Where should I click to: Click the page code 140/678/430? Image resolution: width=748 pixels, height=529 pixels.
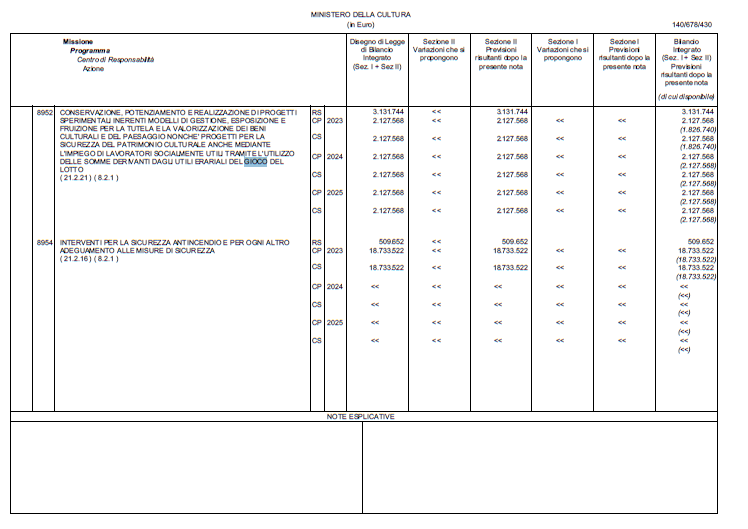tap(692, 24)
